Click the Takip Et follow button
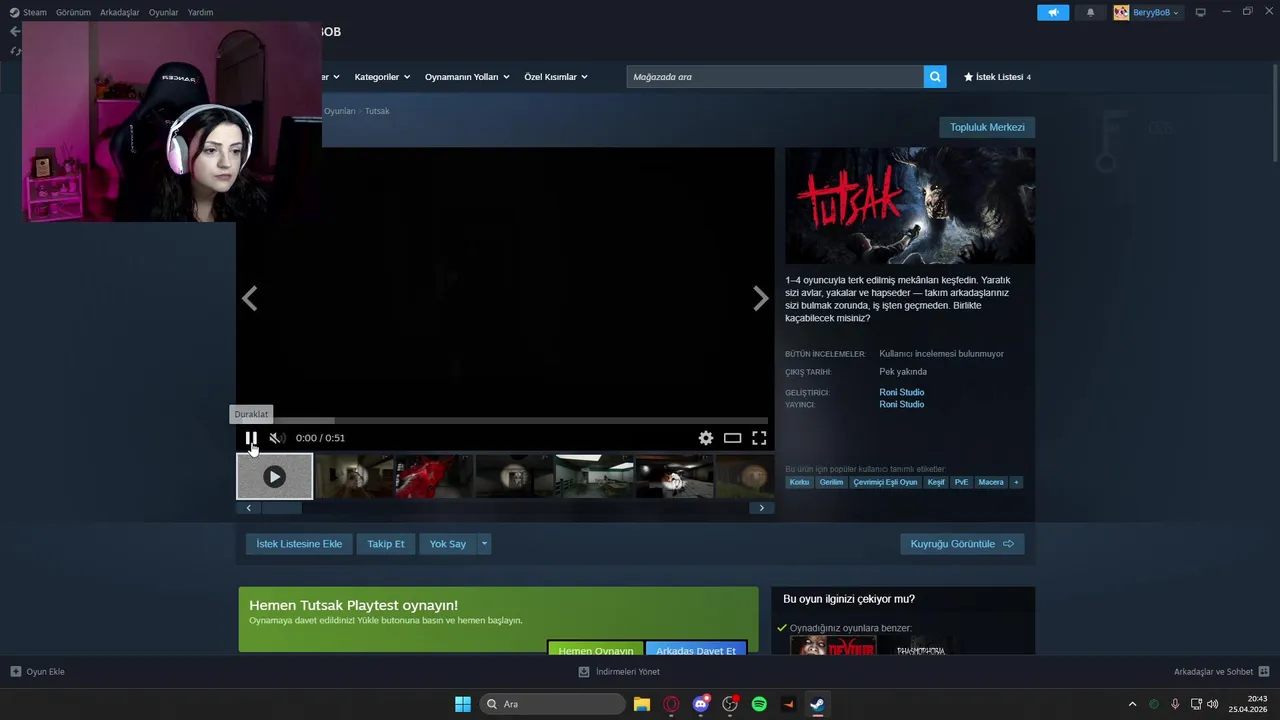This screenshot has width=1280, height=720. tap(386, 544)
